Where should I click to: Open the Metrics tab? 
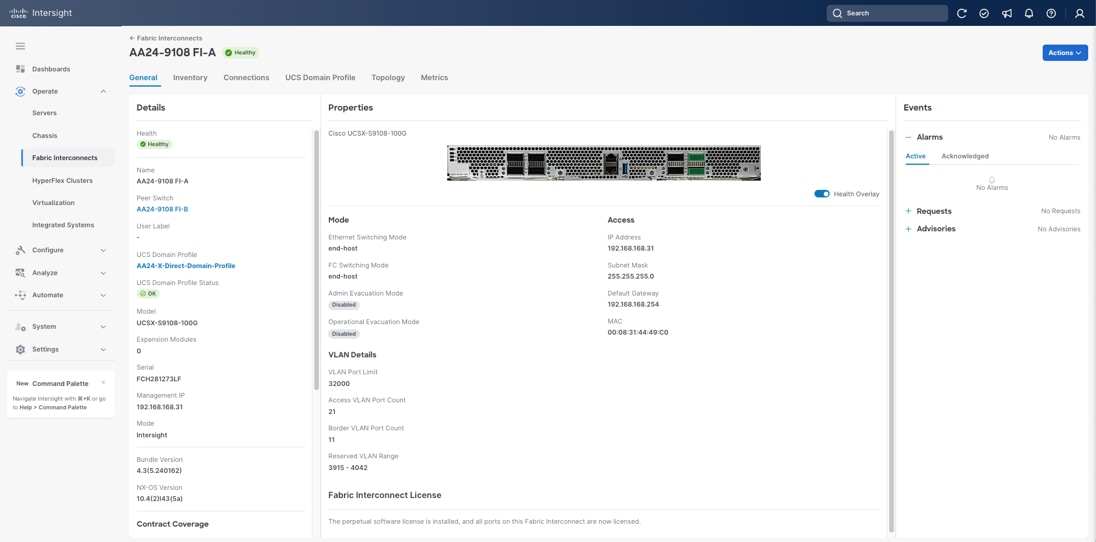coord(434,78)
